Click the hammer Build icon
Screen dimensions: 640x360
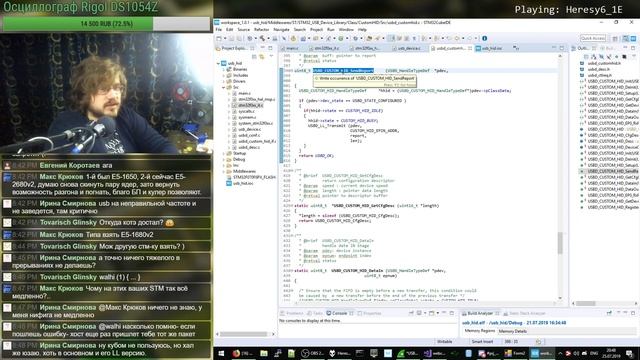point(262,38)
